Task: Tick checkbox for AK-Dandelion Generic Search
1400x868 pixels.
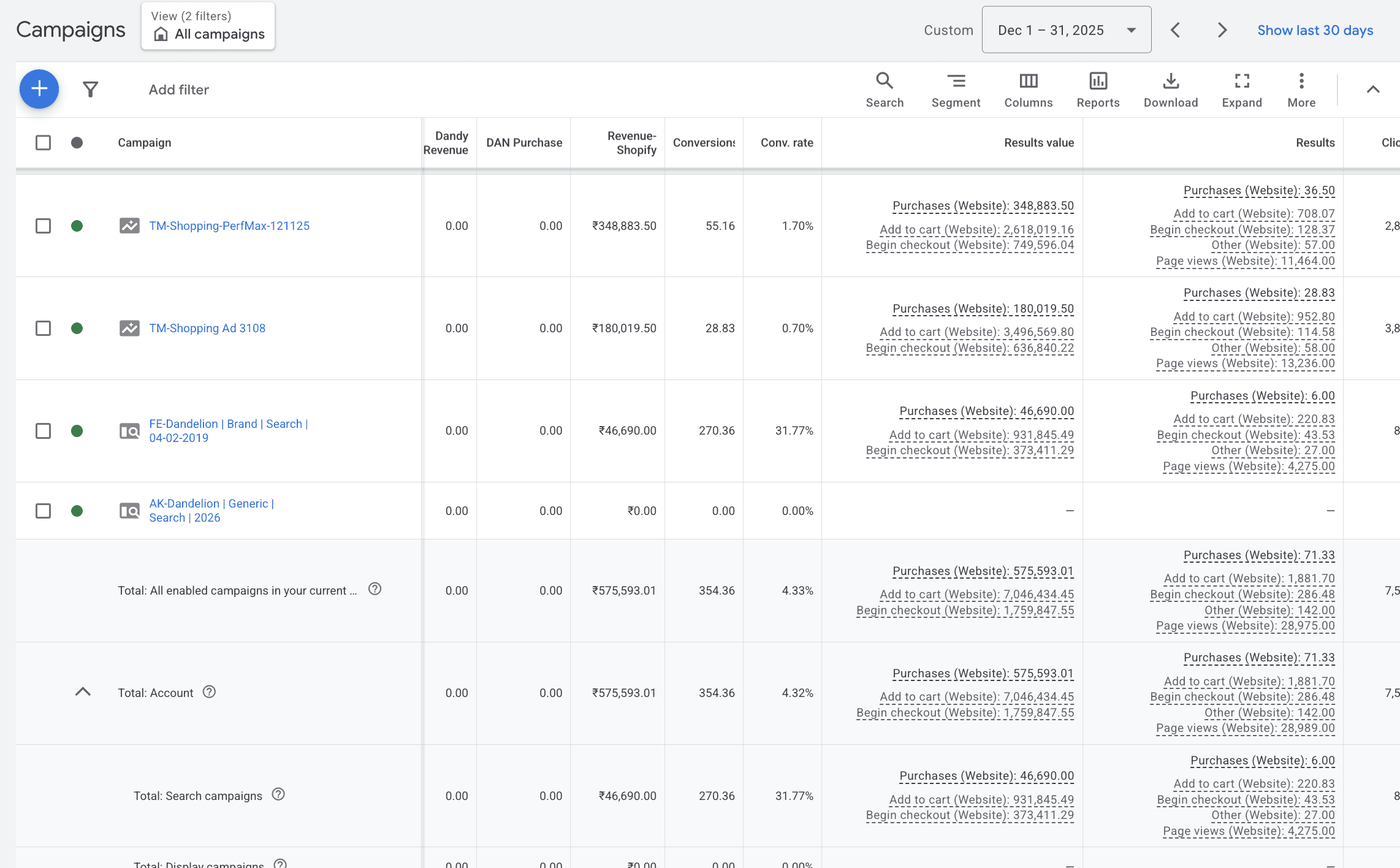Action: (43, 511)
